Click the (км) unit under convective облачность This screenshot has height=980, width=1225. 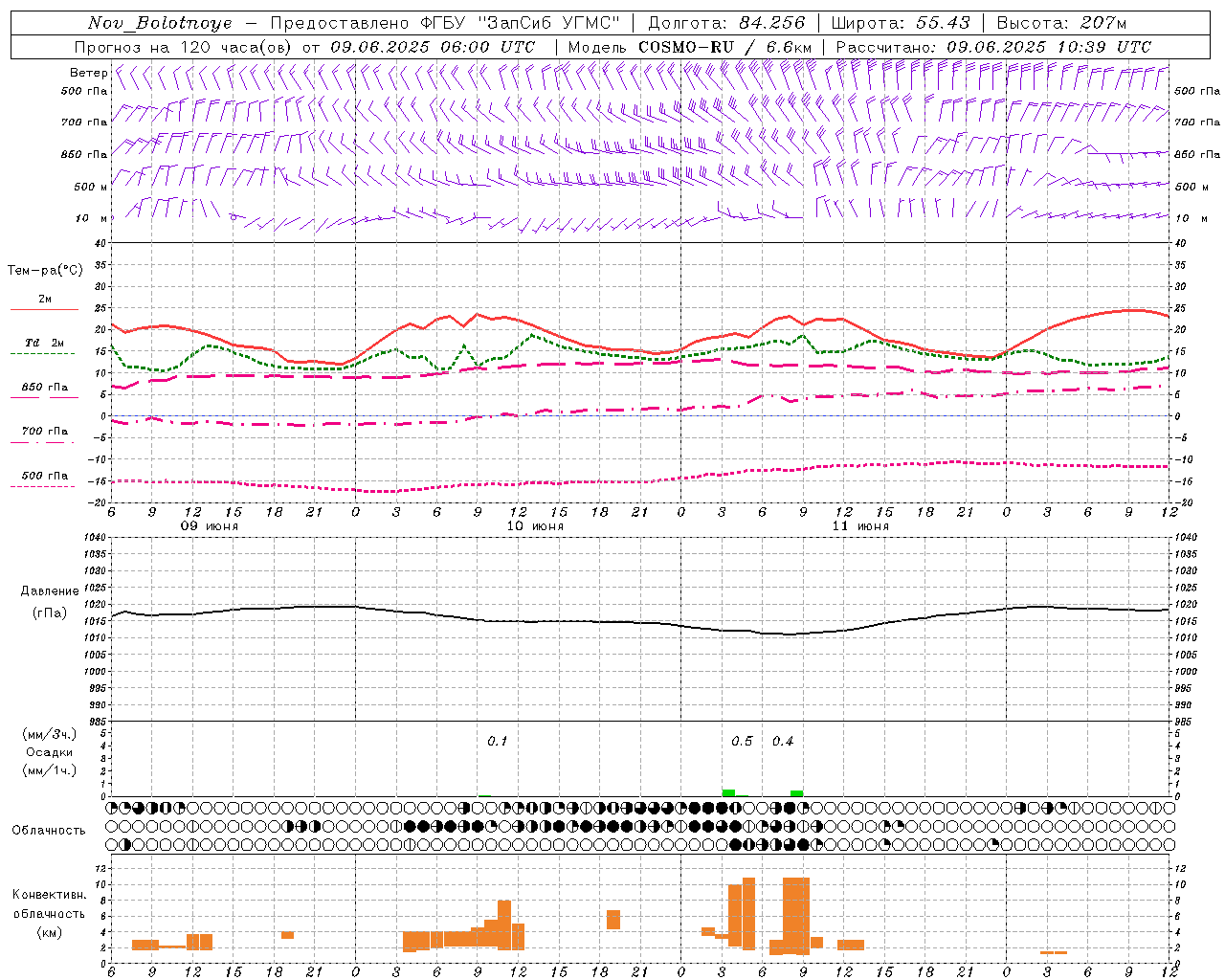[x=49, y=932]
